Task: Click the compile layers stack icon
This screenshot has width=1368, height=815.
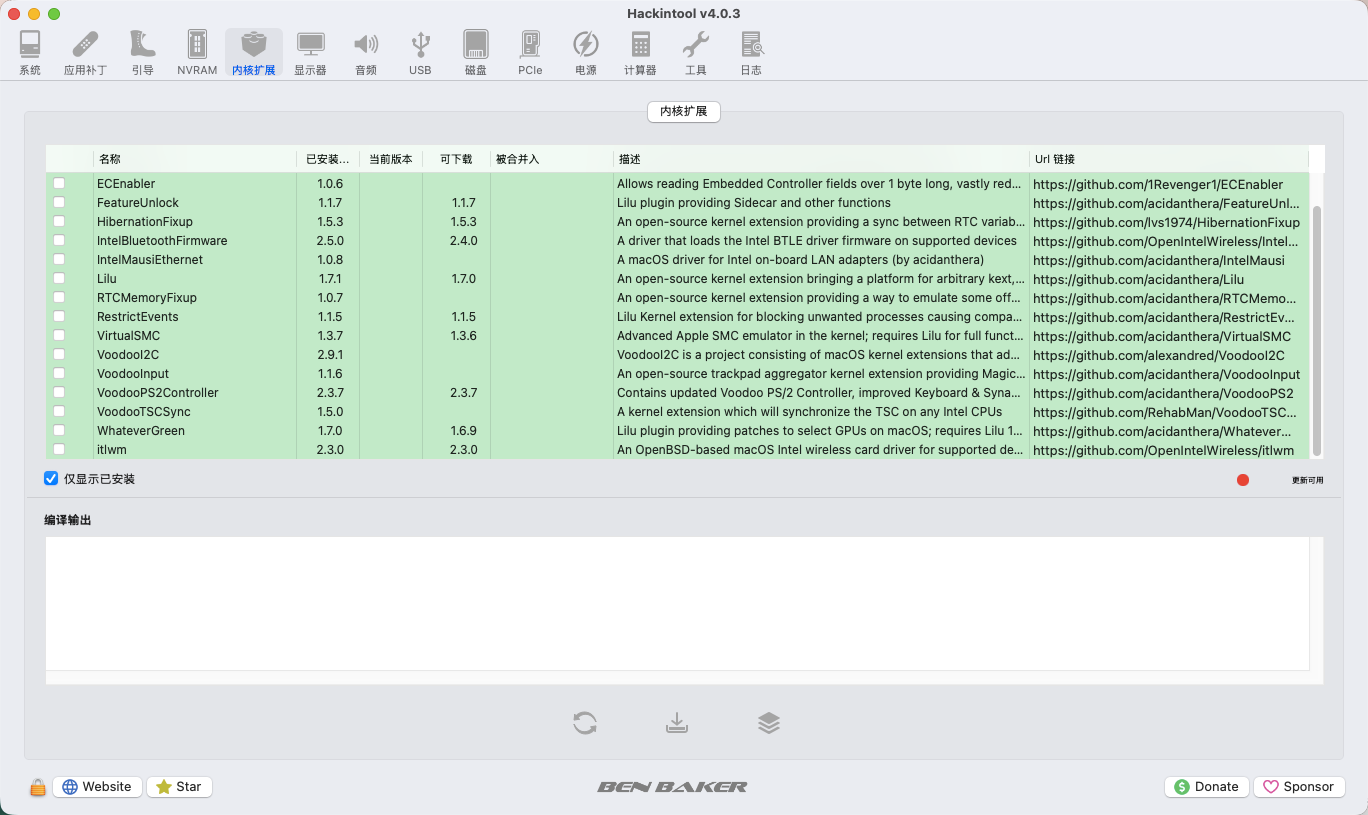Action: click(x=768, y=722)
